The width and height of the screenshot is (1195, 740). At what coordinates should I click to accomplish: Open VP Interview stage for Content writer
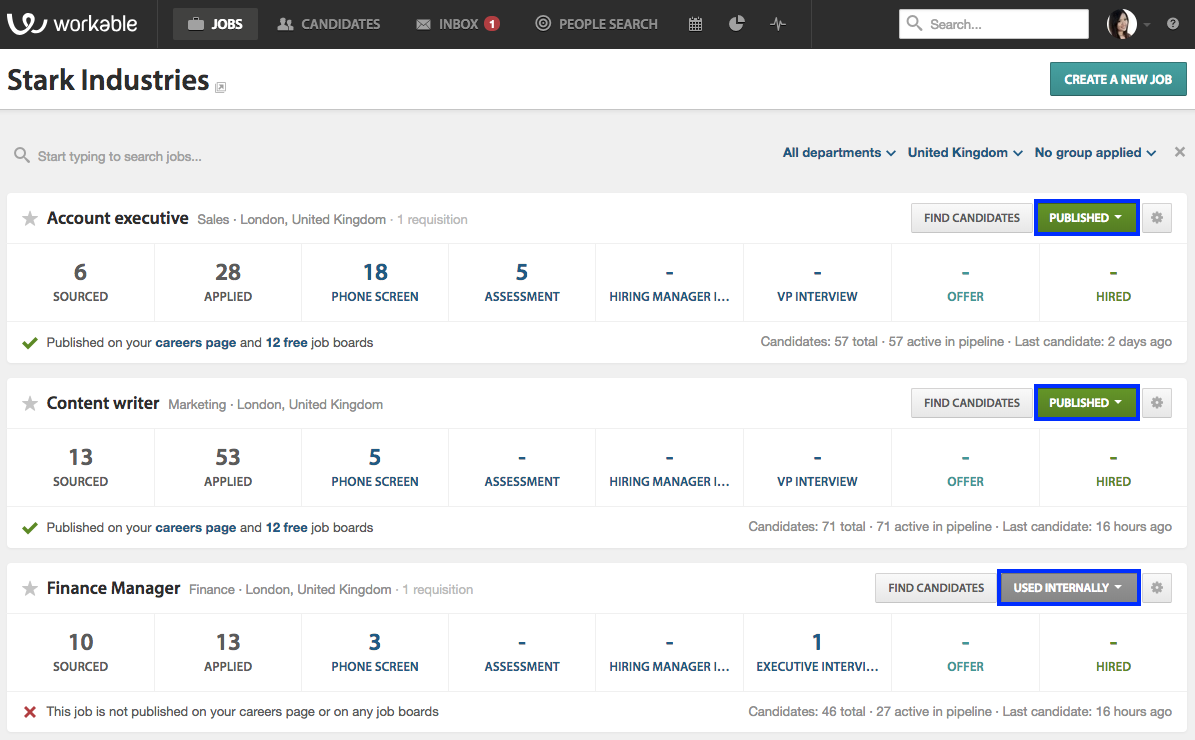pos(817,467)
